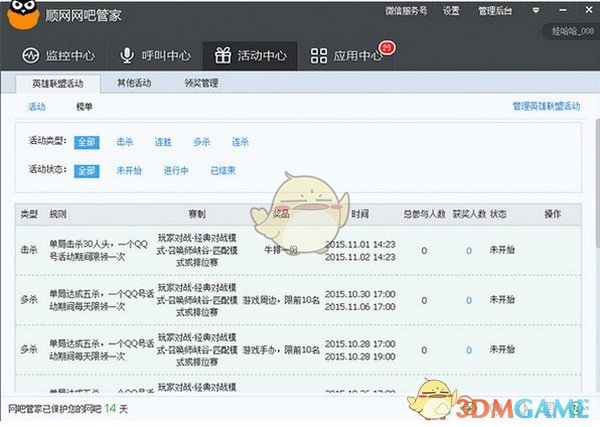
Task: Click the 14 天 protection status text
Action: 116,409
